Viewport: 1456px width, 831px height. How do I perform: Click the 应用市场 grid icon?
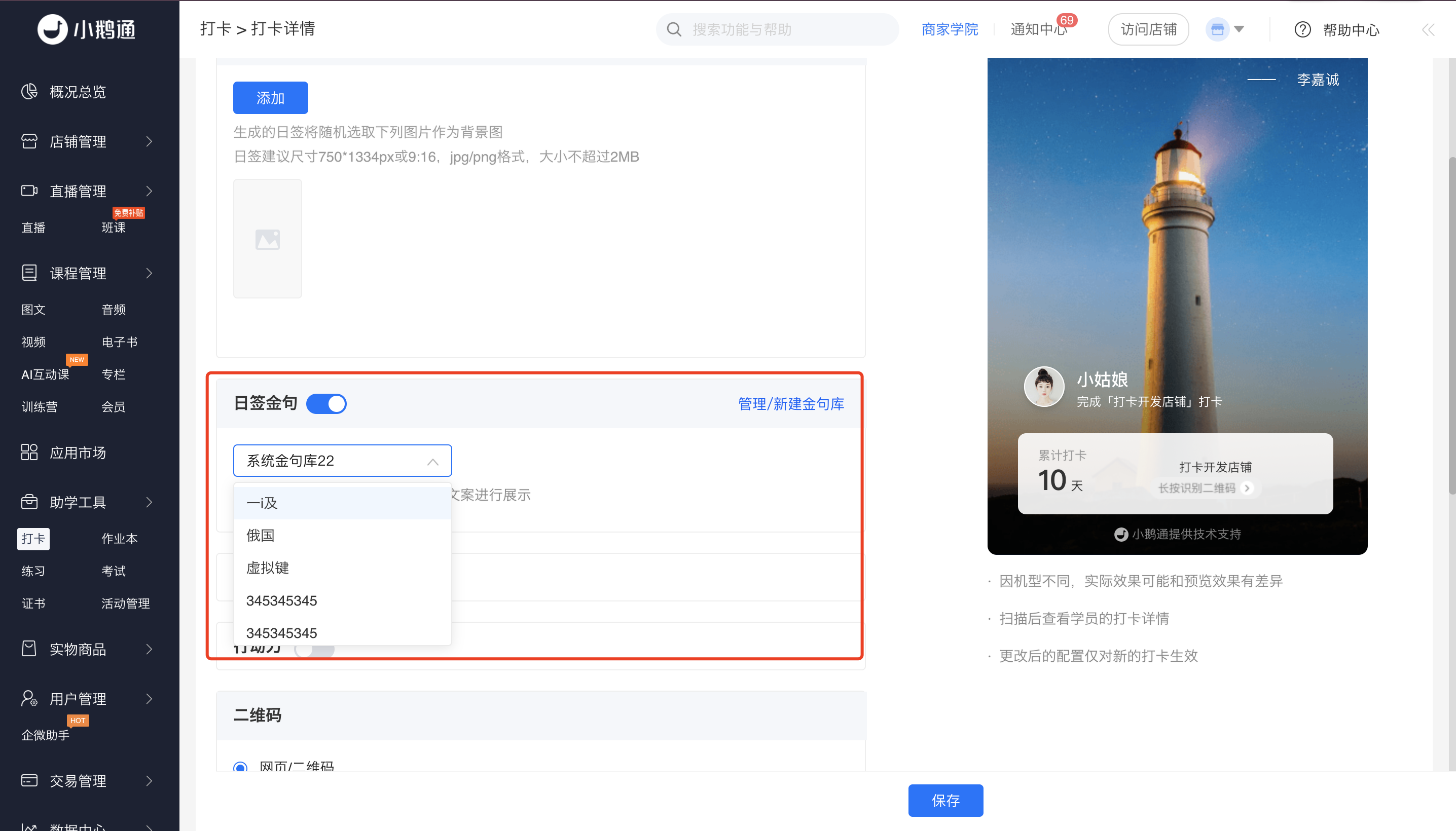[29, 452]
